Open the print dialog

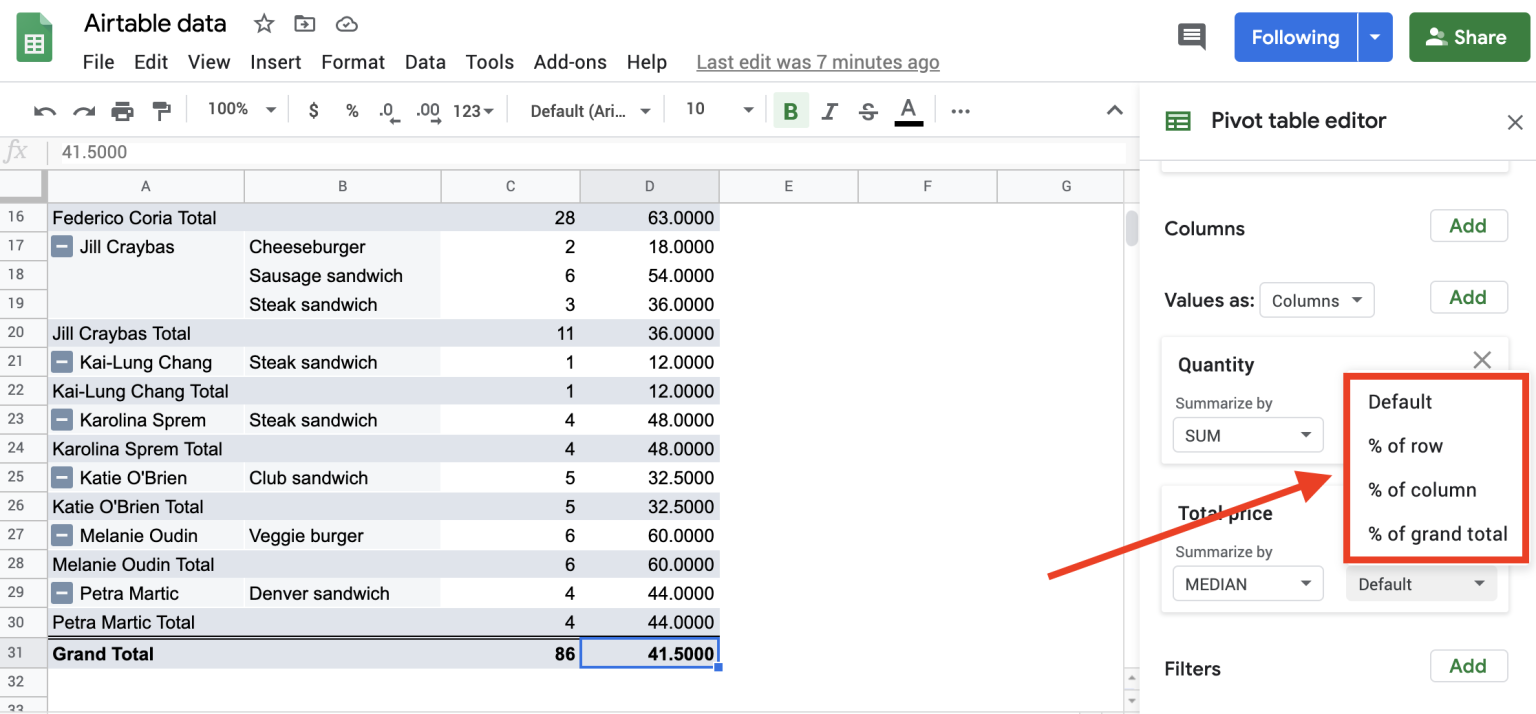click(x=122, y=110)
